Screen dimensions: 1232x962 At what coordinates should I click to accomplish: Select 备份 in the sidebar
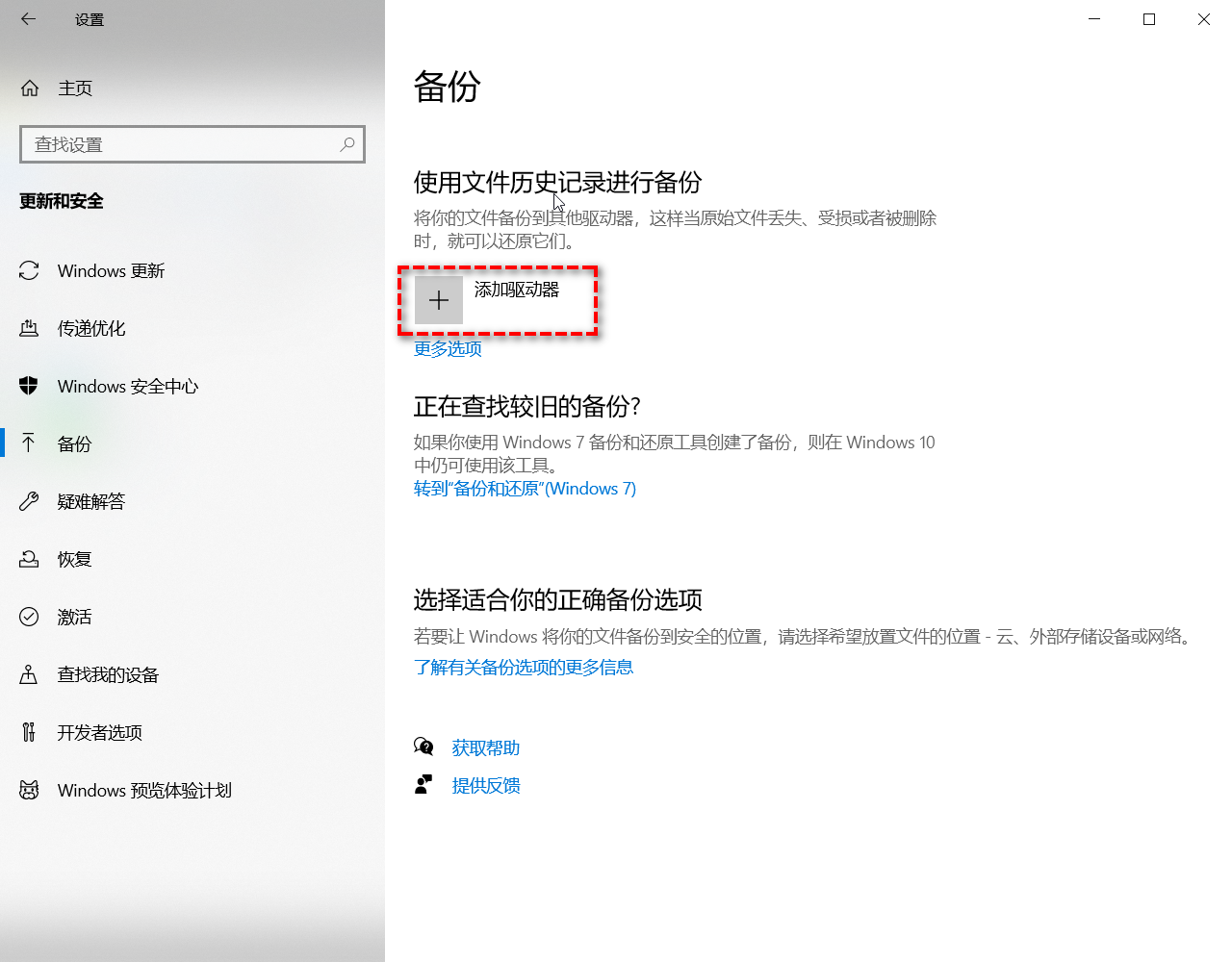click(x=75, y=444)
